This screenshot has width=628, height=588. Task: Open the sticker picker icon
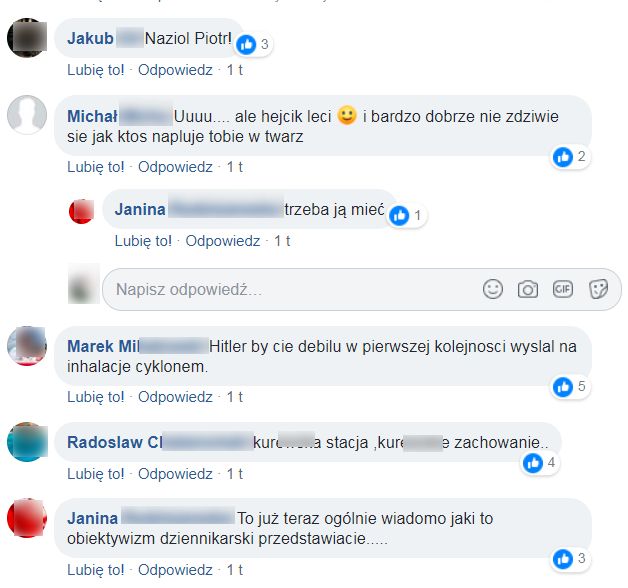click(x=598, y=289)
